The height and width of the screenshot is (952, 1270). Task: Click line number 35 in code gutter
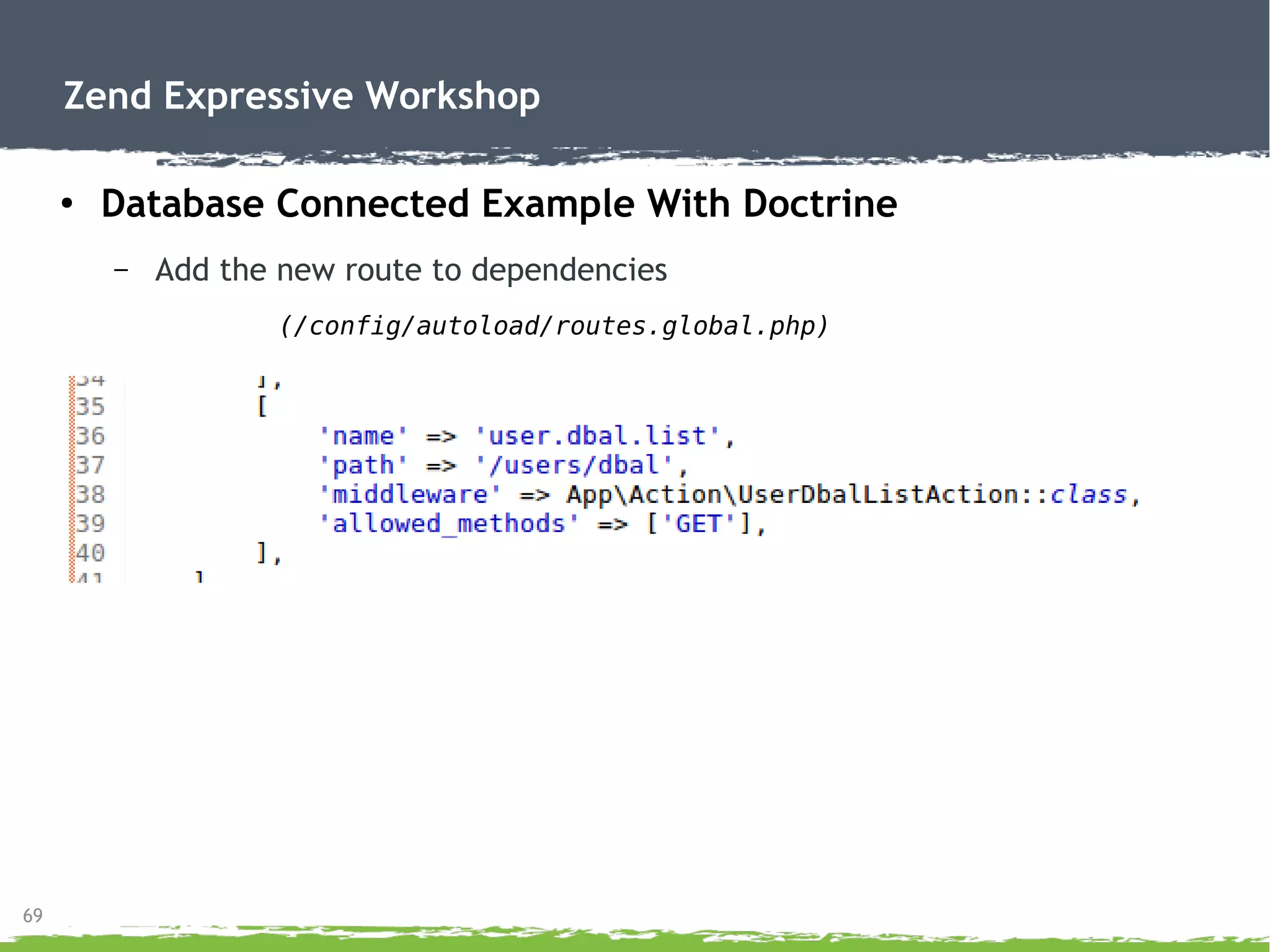[91, 407]
